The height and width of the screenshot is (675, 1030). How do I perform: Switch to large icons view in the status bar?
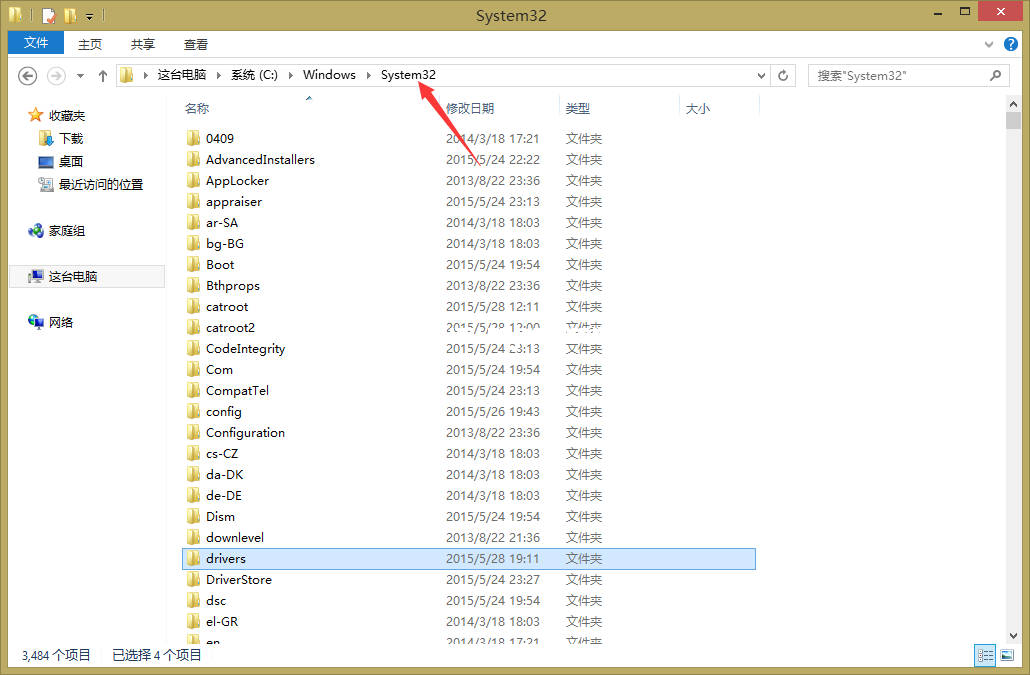coord(1007,655)
